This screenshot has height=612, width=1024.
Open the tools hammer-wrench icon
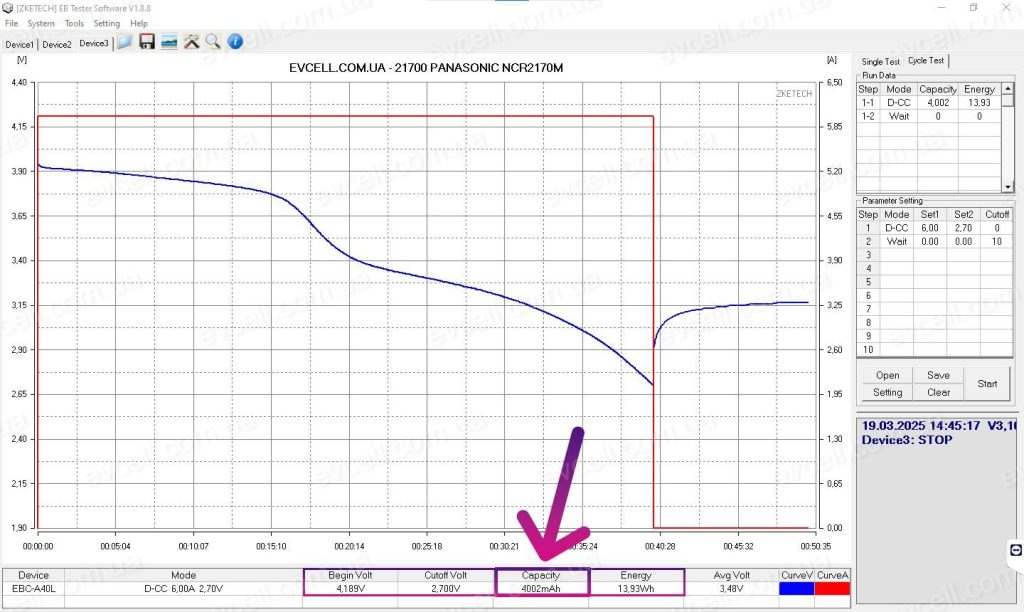coord(191,42)
